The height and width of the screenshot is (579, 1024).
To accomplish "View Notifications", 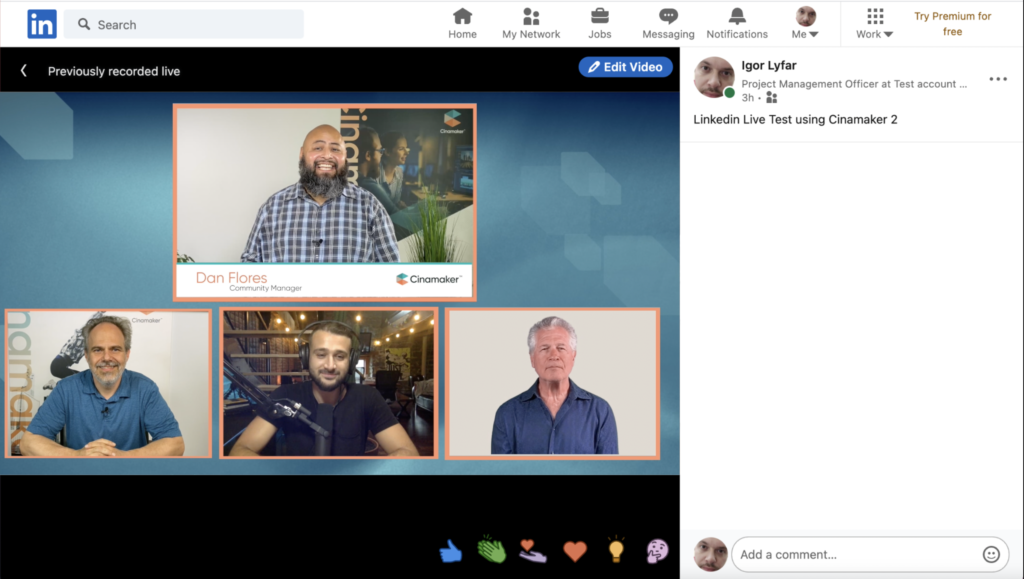I will 737,24.
